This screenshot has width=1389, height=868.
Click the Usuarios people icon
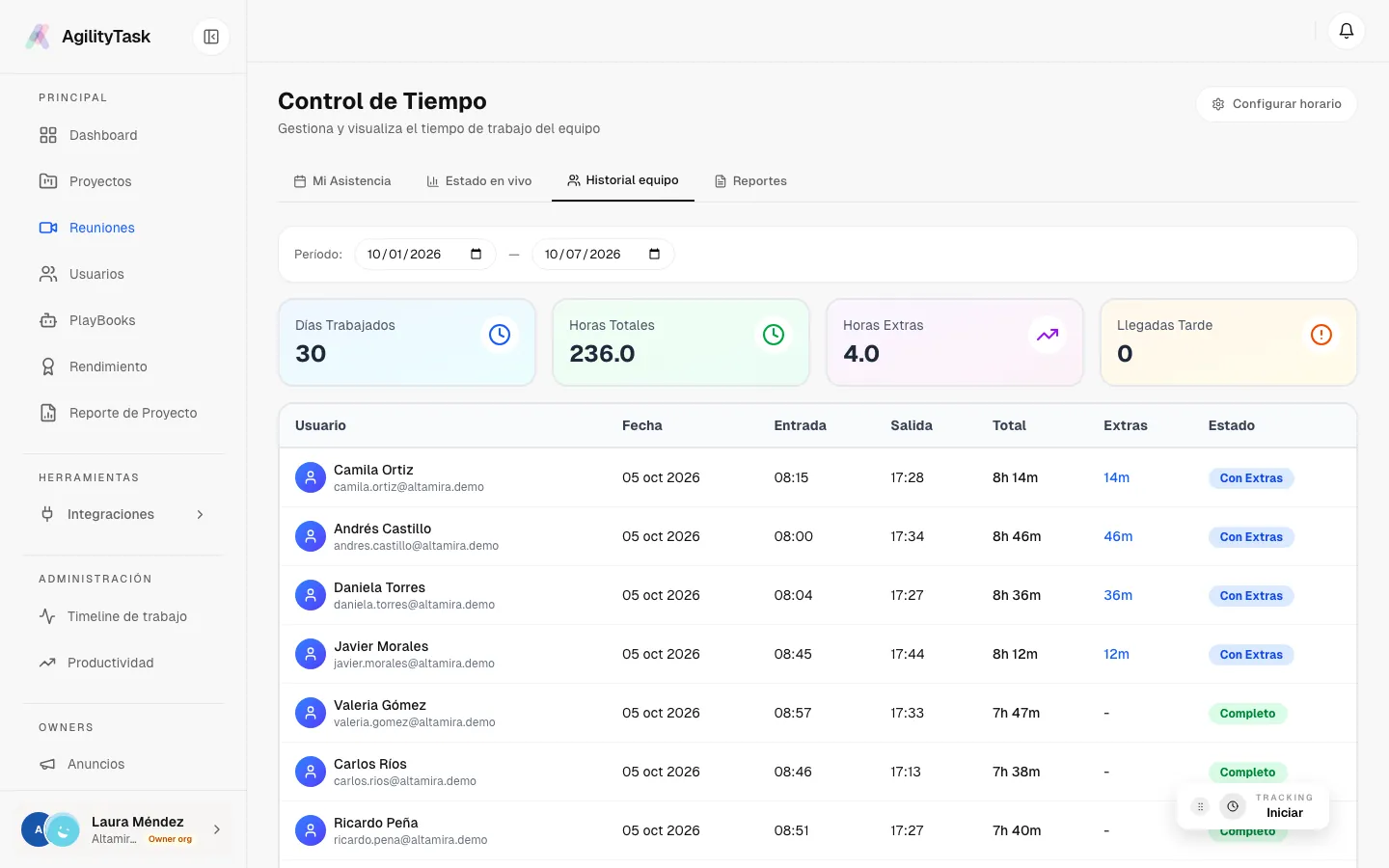(48, 274)
